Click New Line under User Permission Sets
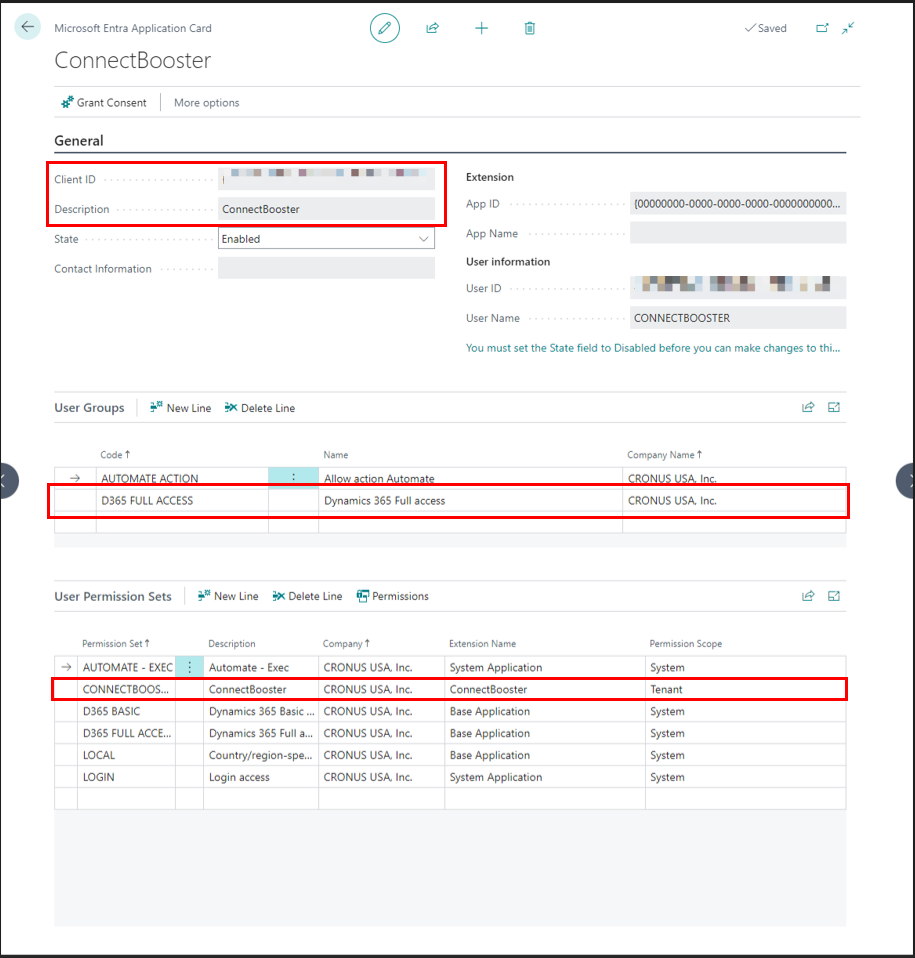915x958 pixels. click(x=228, y=595)
